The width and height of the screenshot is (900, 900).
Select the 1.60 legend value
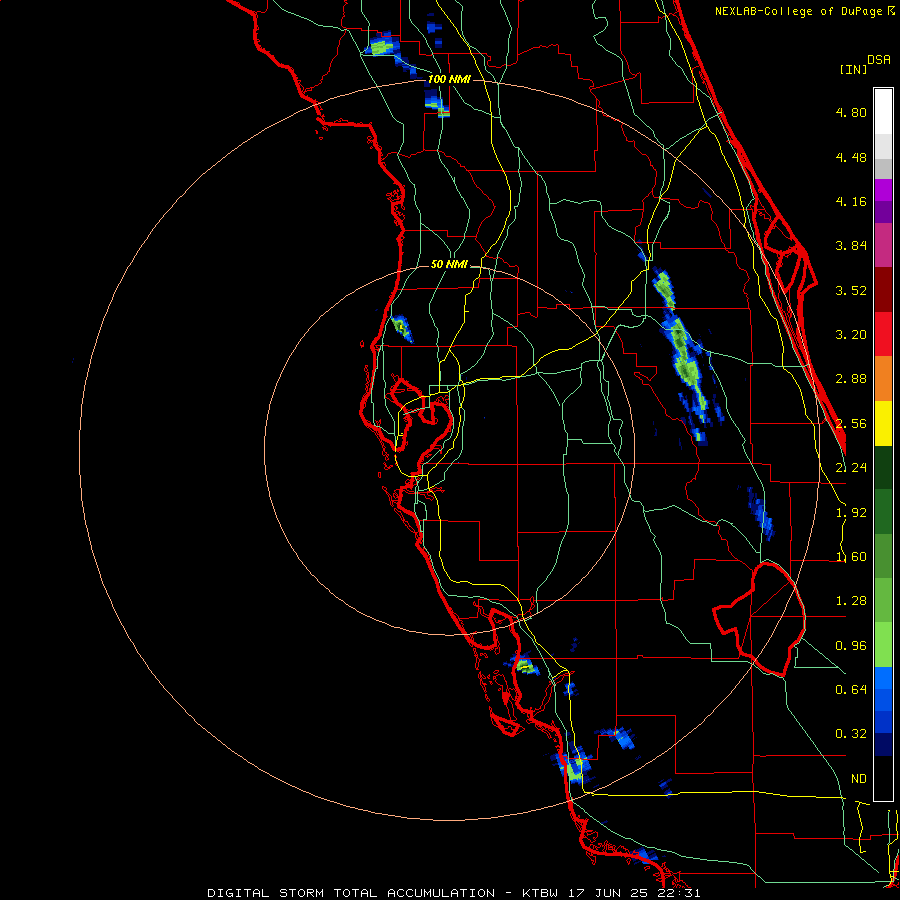[851, 557]
